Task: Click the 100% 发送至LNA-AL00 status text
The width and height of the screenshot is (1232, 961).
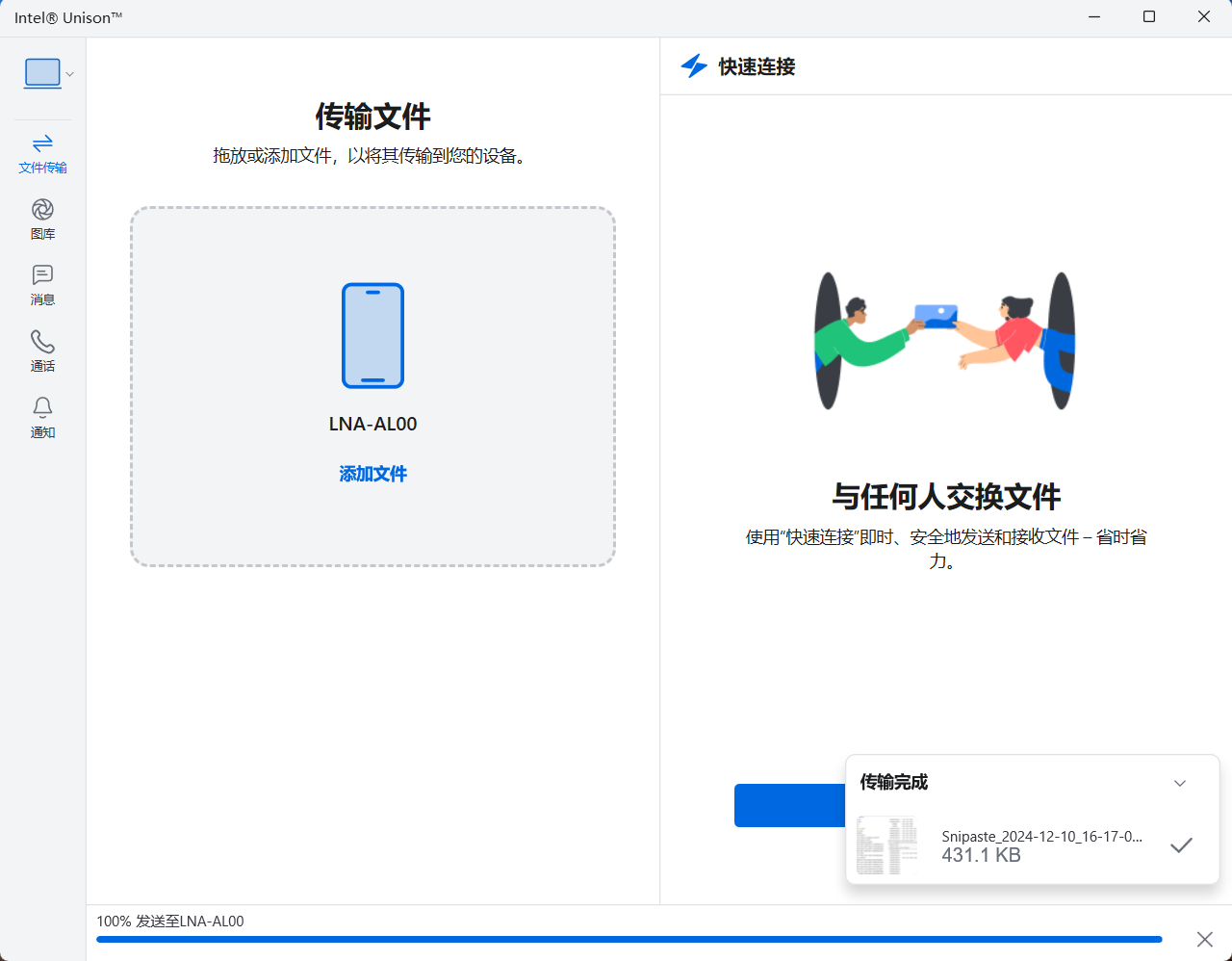Action: pyautogui.click(x=170, y=921)
